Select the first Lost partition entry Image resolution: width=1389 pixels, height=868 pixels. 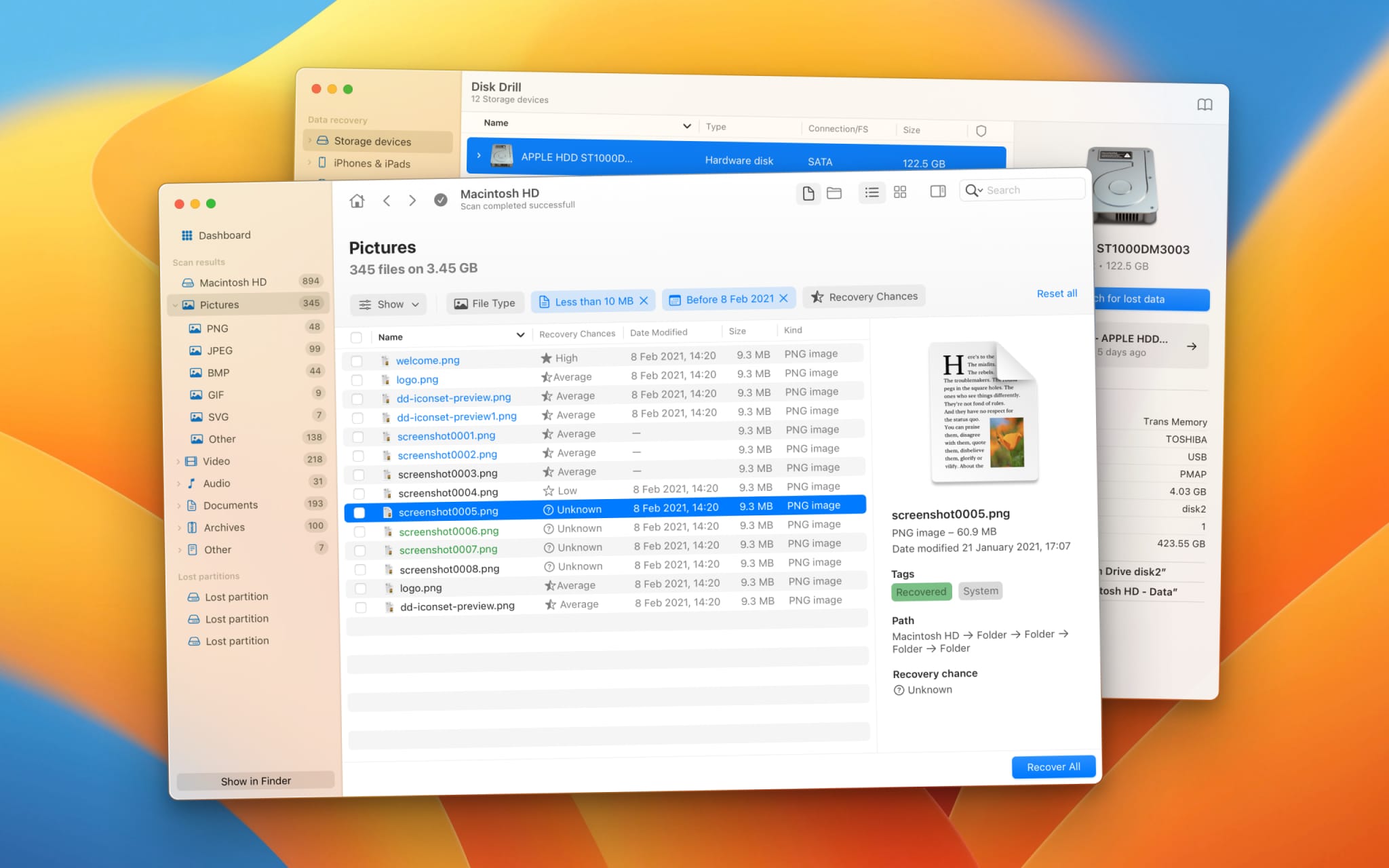click(x=237, y=597)
